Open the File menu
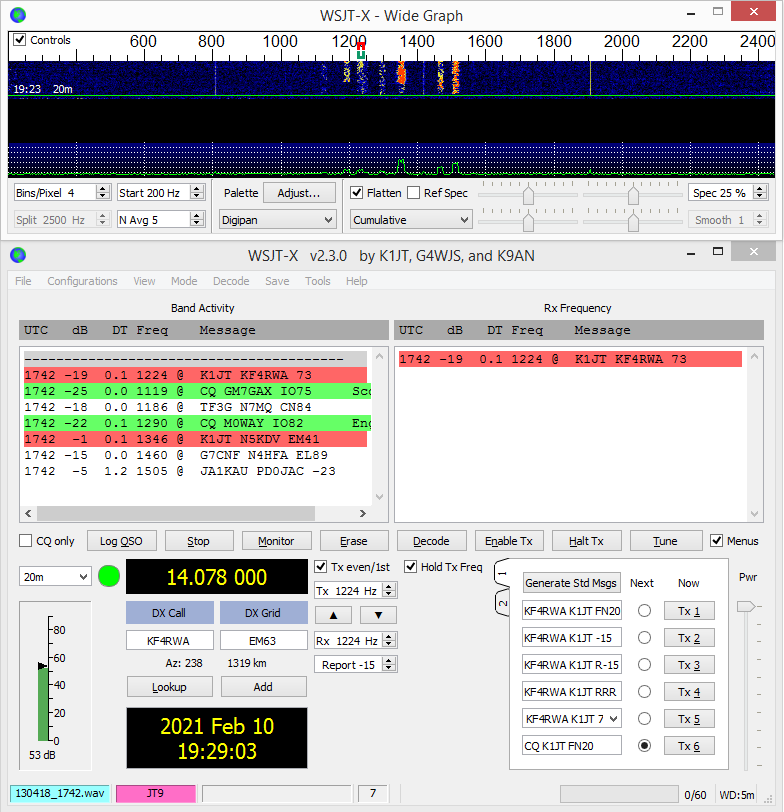Screen dimensions: 784x812 click(23, 281)
